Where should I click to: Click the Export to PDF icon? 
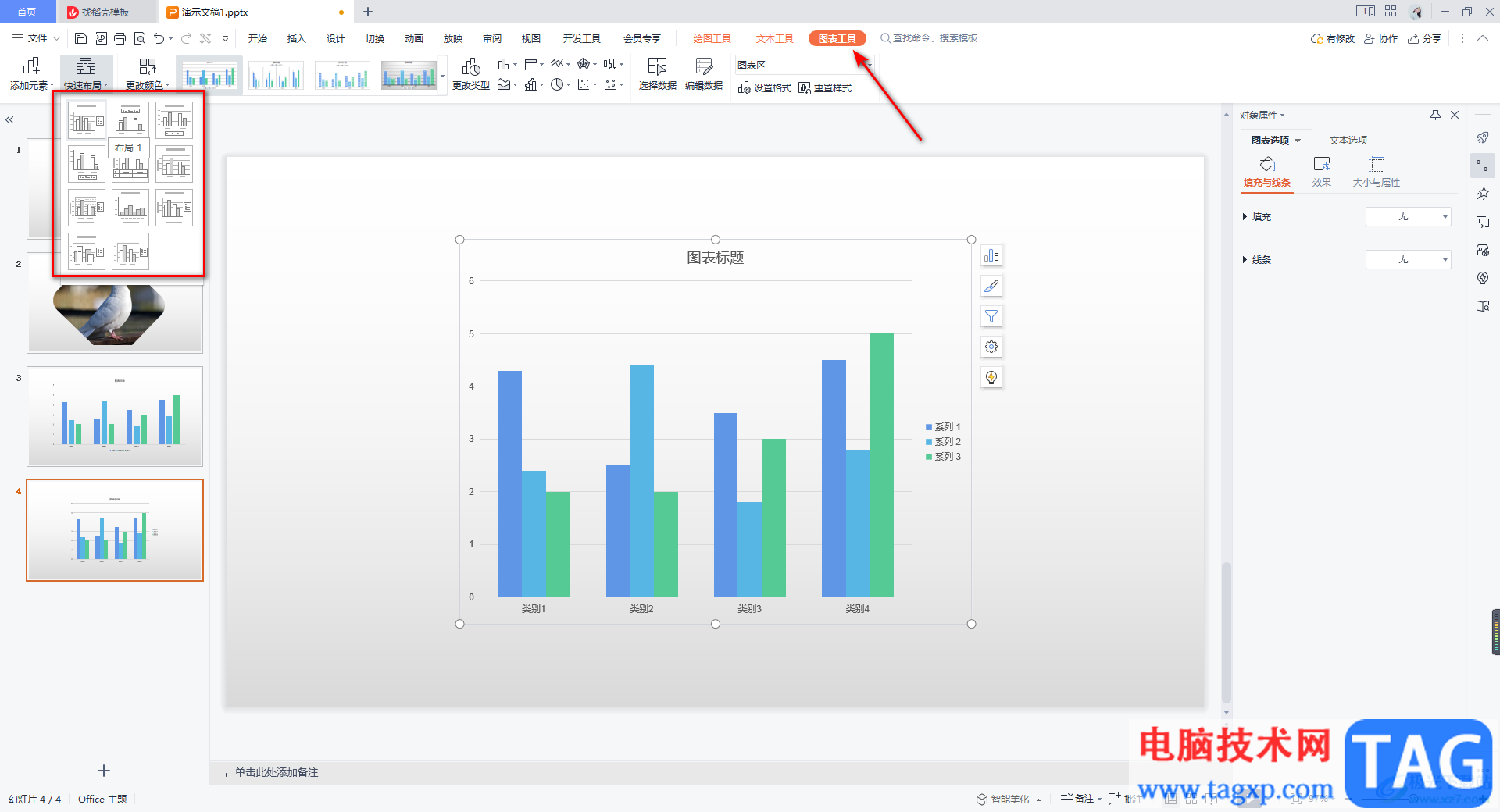pos(100,38)
